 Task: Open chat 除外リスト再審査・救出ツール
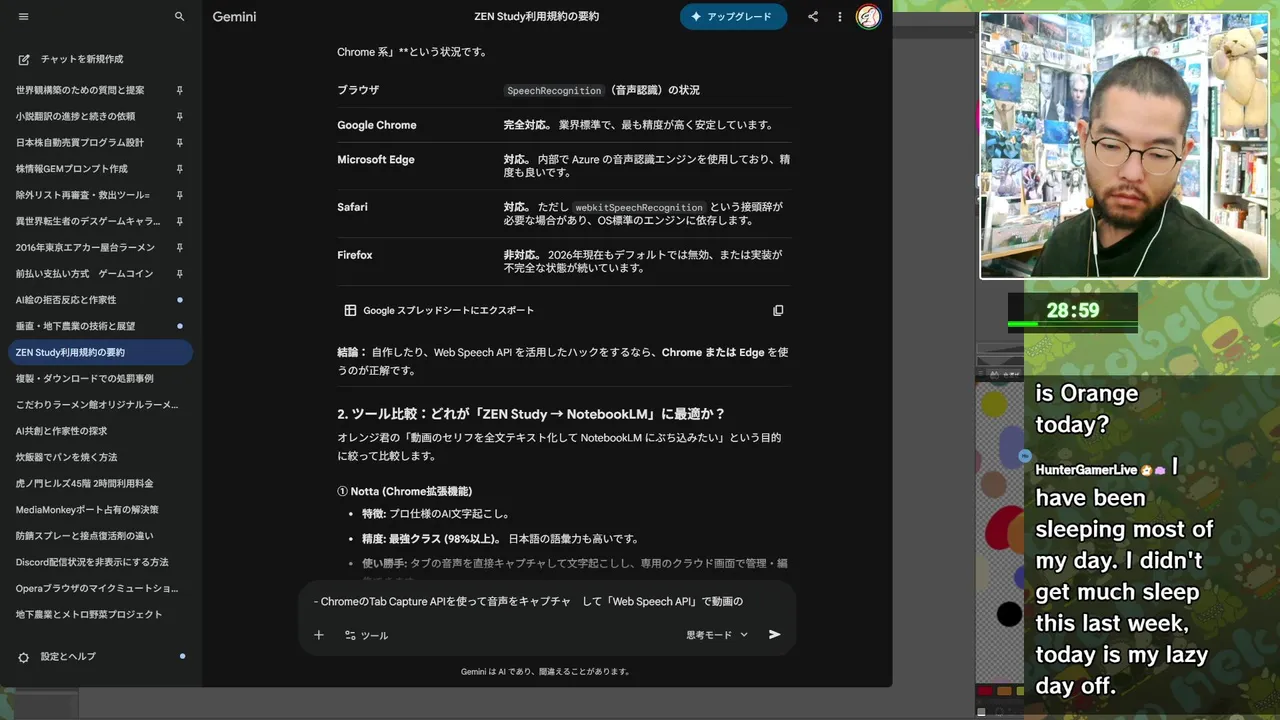pos(82,195)
